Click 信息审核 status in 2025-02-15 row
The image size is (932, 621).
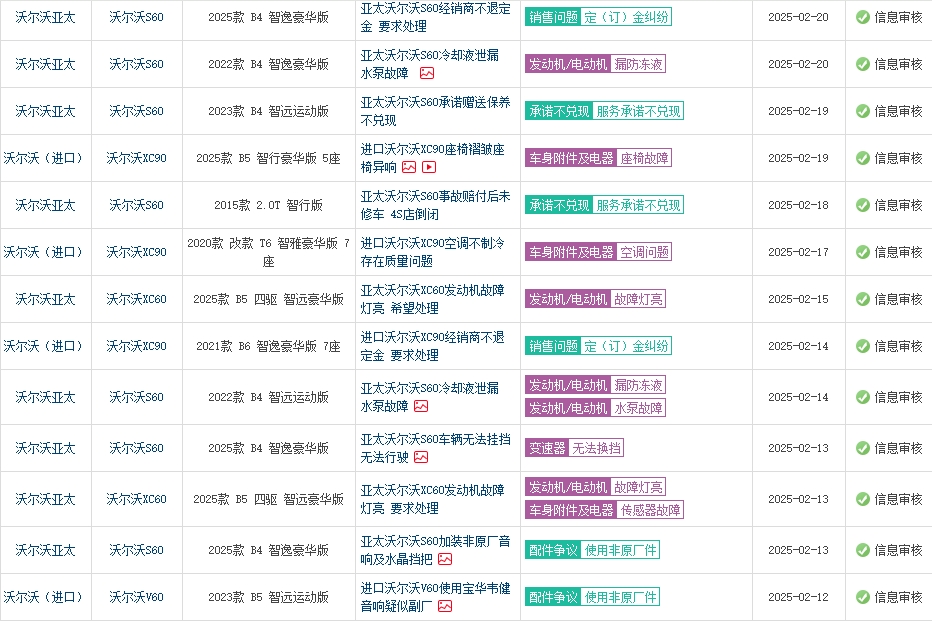(898, 299)
